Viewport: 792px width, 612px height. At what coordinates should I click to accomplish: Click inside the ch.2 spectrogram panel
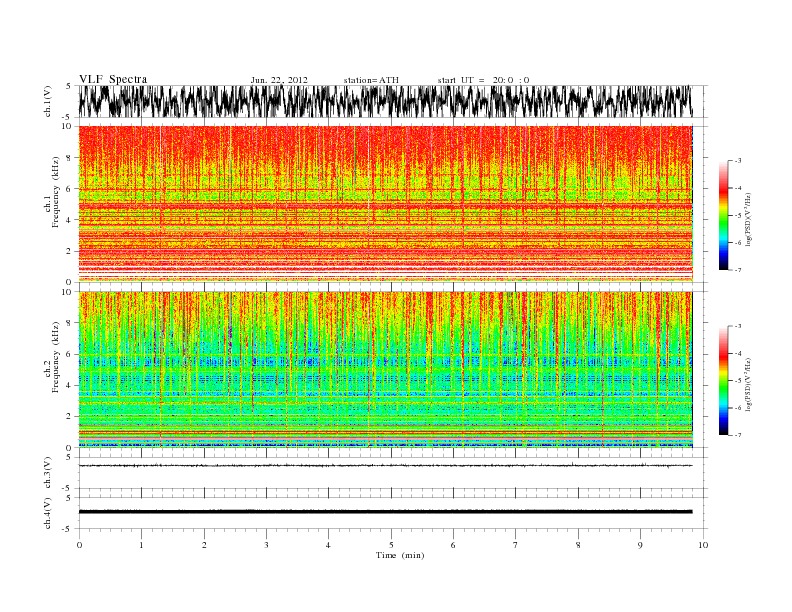click(x=386, y=370)
